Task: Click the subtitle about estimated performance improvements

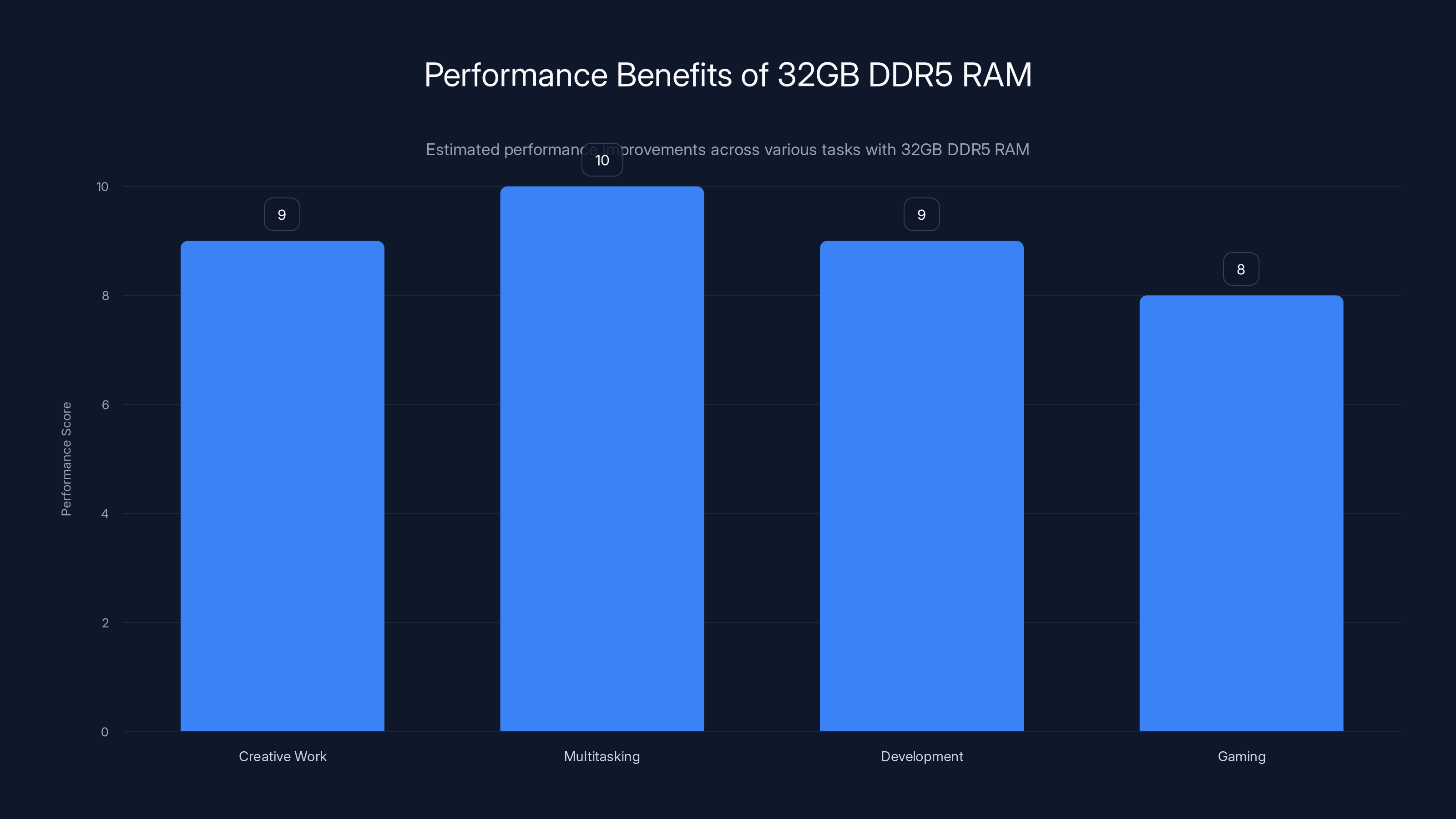Action: [x=728, y=150]
